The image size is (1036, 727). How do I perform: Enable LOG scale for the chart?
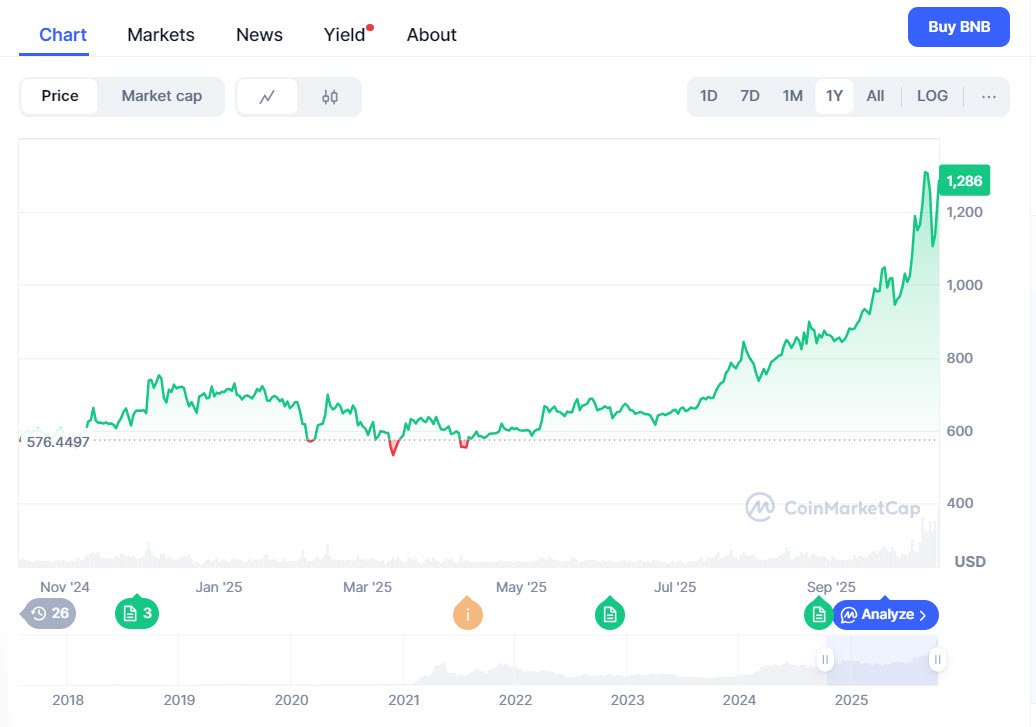[x=932, y=96]
